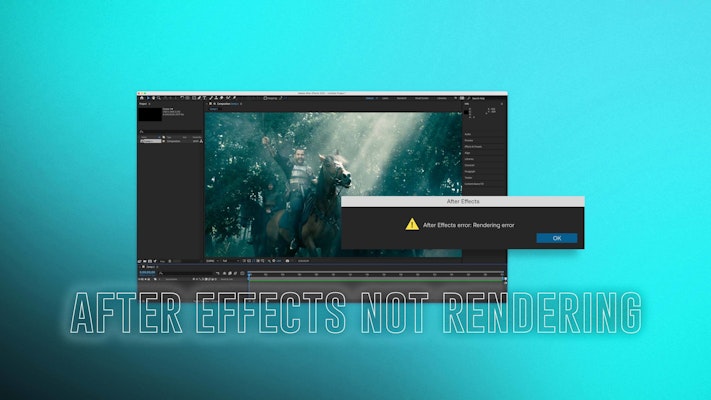This screenshot has width=711, height=400.
Task: Click the composition icon in Project panel
Action: [142, 141]
